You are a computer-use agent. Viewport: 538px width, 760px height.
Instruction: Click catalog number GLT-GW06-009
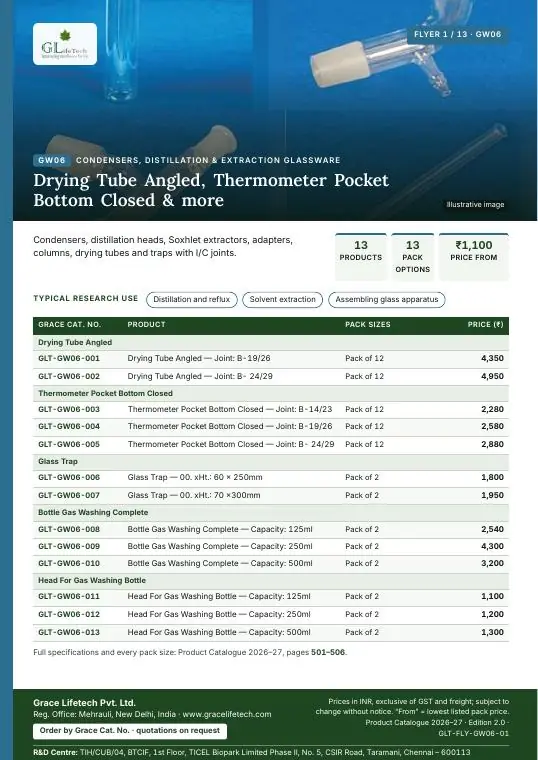click(69, 546)
